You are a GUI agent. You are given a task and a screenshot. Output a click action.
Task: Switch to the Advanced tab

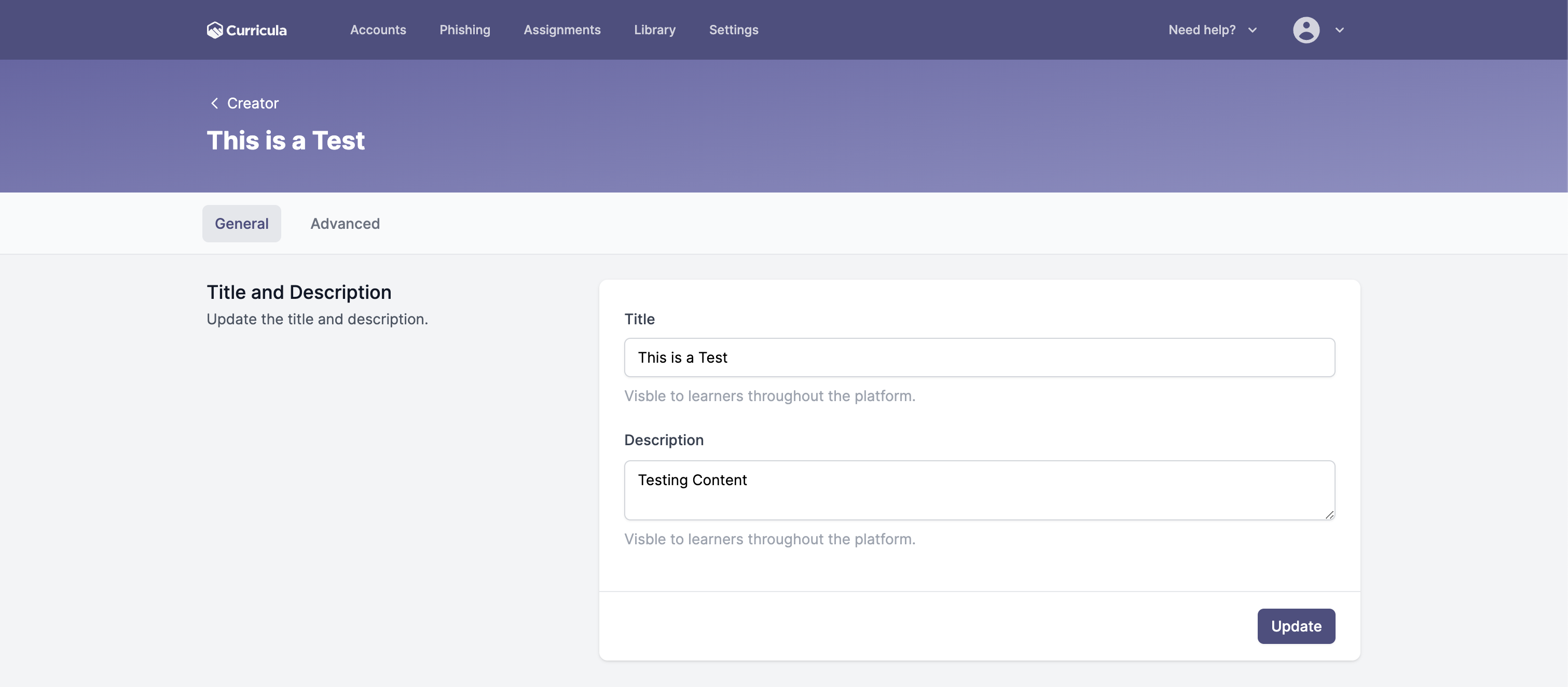click(345, 223)
